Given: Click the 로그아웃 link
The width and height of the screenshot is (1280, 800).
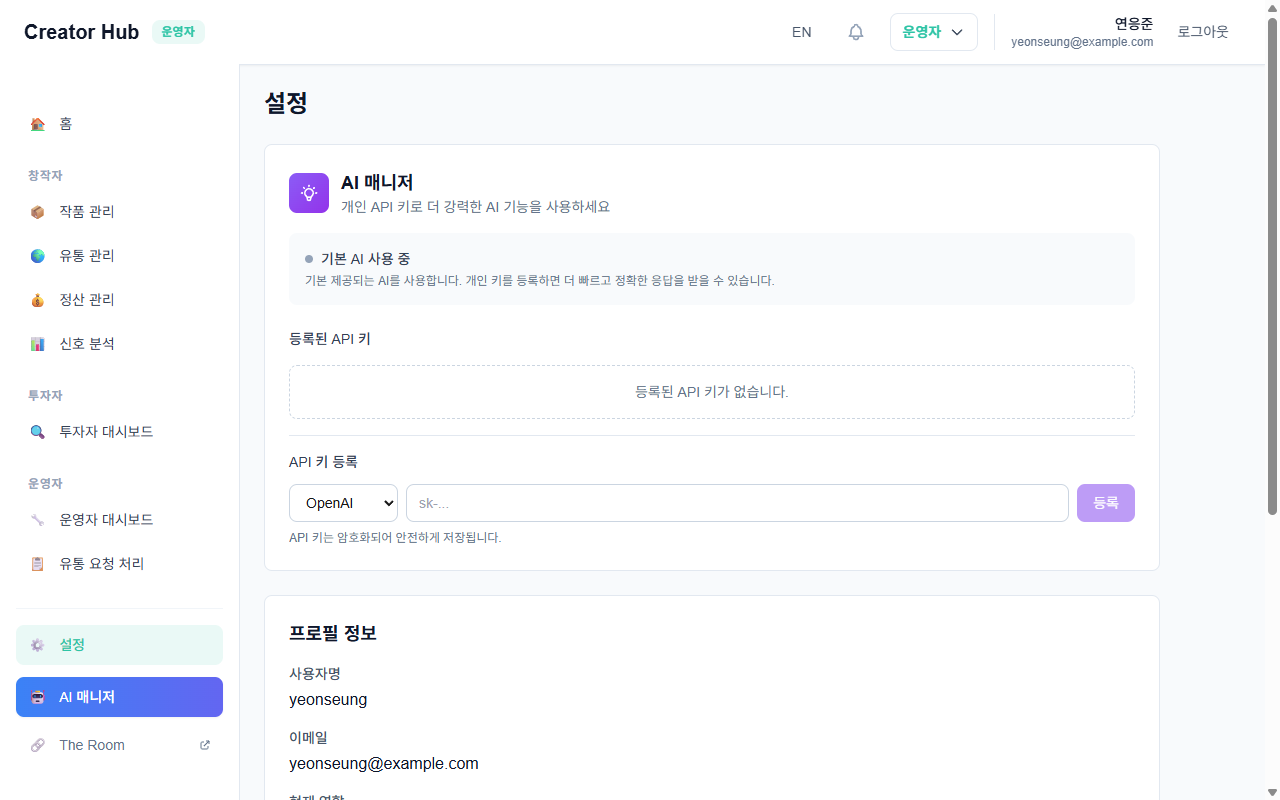Looking at the screenshot, I should [x=1202, y=32].
